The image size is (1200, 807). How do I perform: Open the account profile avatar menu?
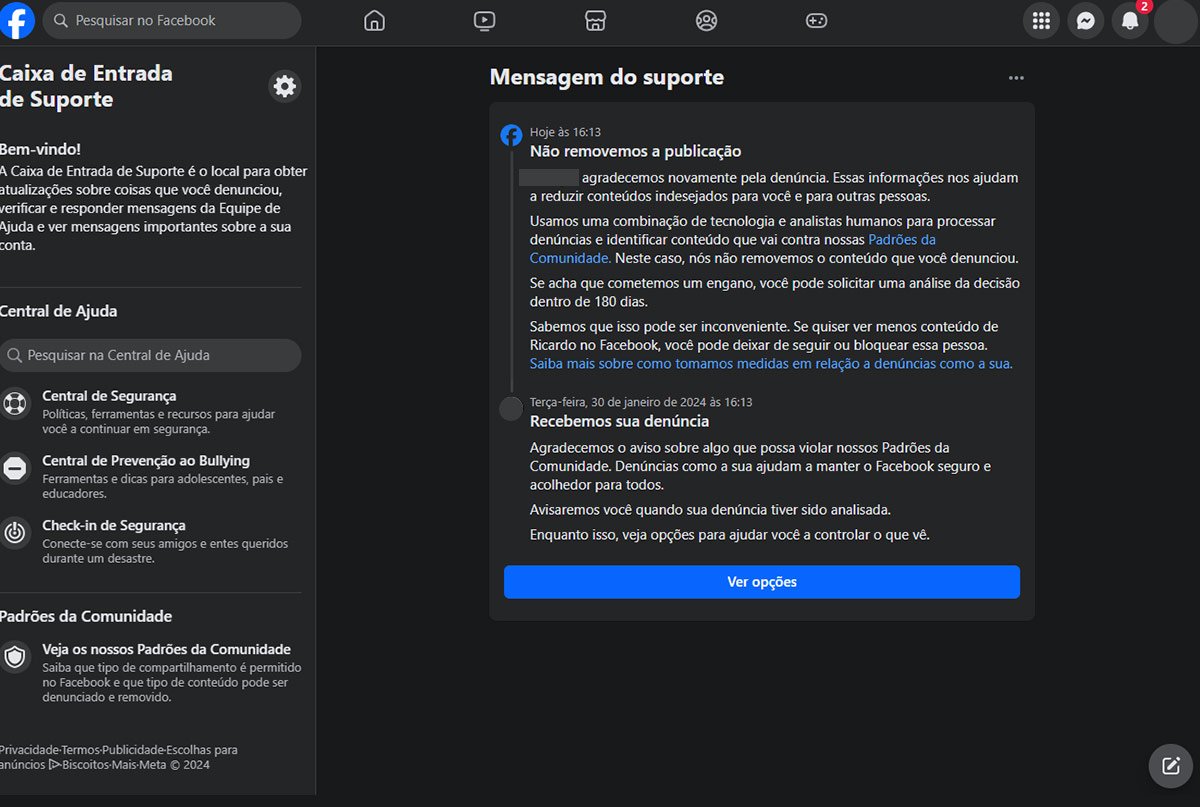coord(1175,22)
